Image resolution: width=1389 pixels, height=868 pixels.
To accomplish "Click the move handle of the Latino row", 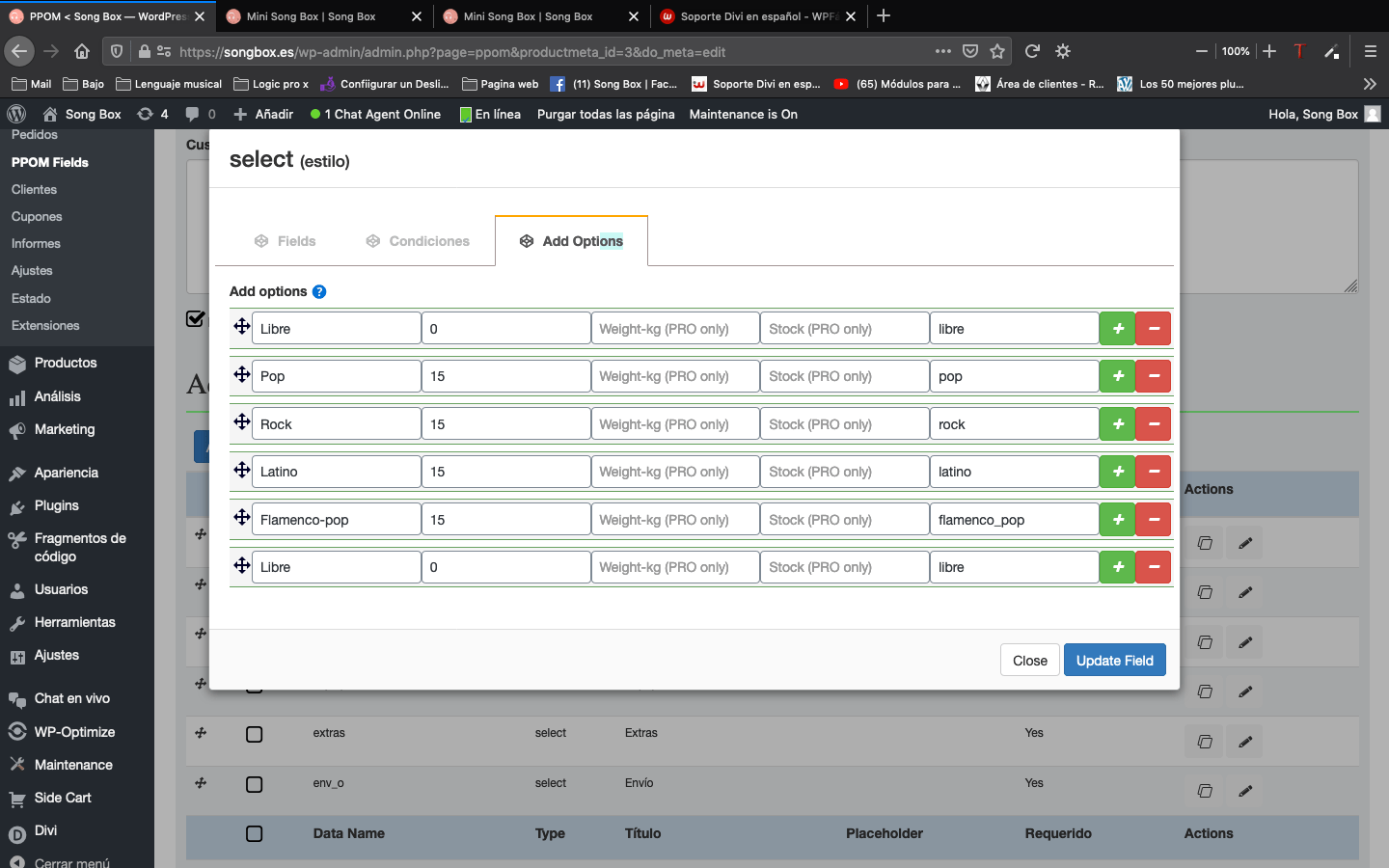I will 242,470.
